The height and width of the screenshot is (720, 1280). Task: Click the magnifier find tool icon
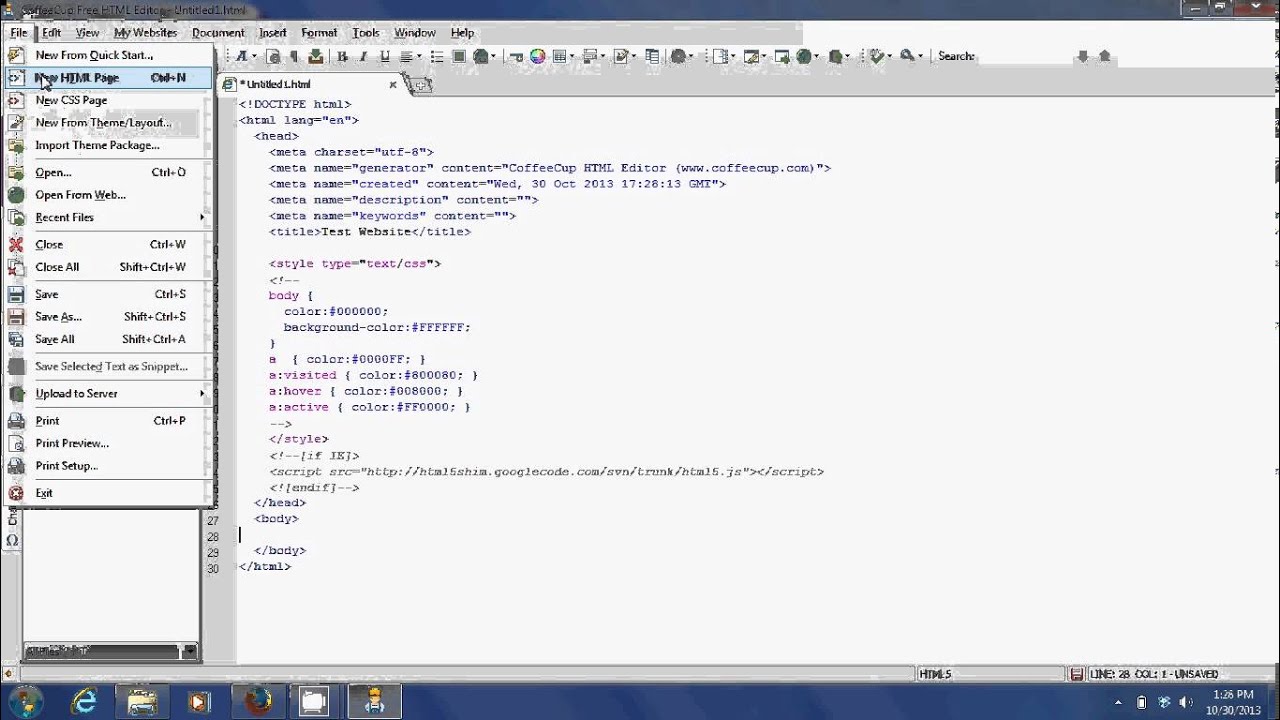[x=906, y=56]
